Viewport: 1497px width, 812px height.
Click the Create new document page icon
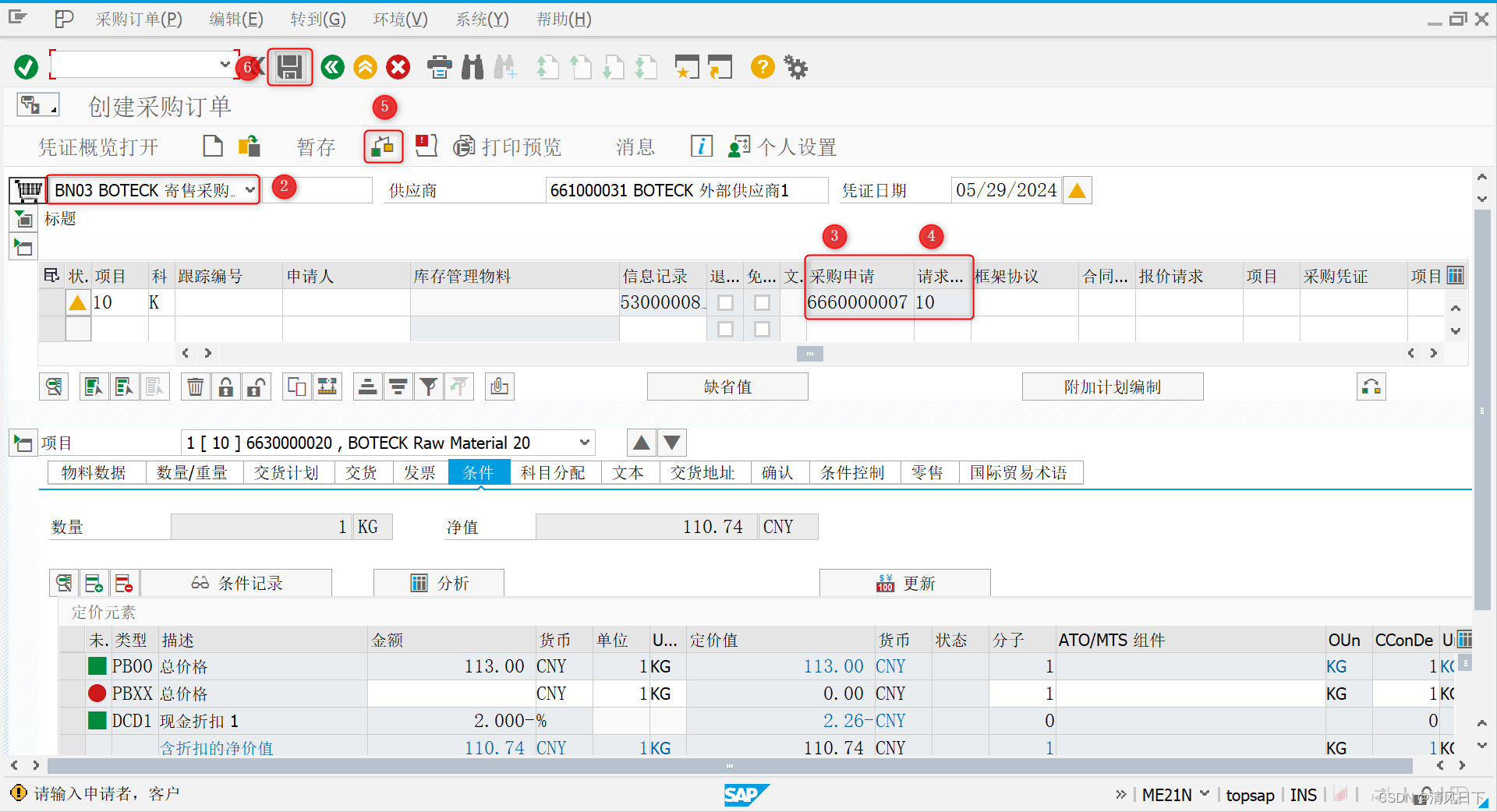(212, 146)
